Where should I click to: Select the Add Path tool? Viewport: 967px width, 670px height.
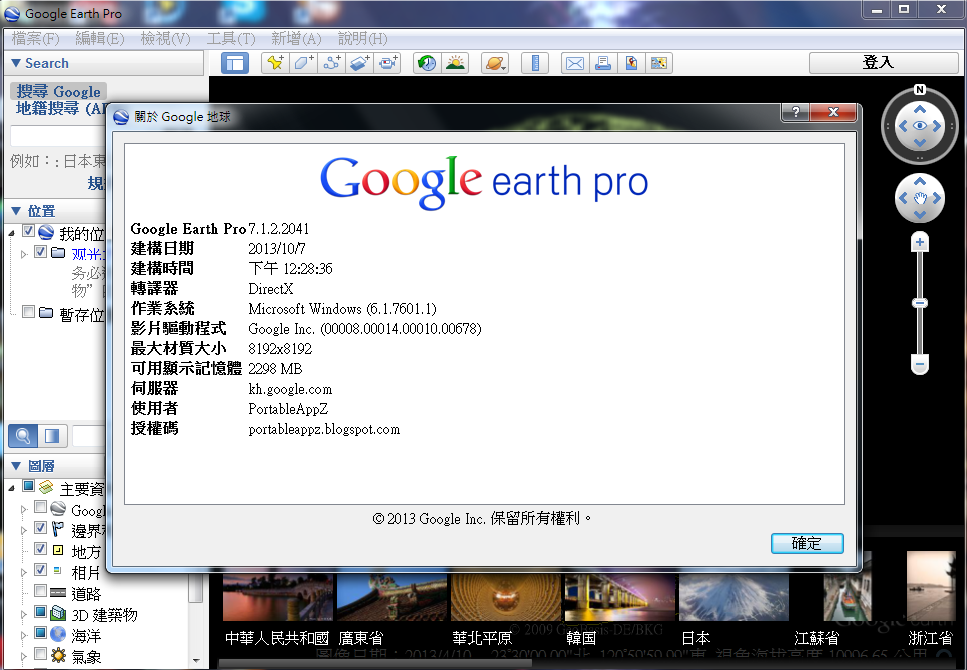click(x=332, y=63)
